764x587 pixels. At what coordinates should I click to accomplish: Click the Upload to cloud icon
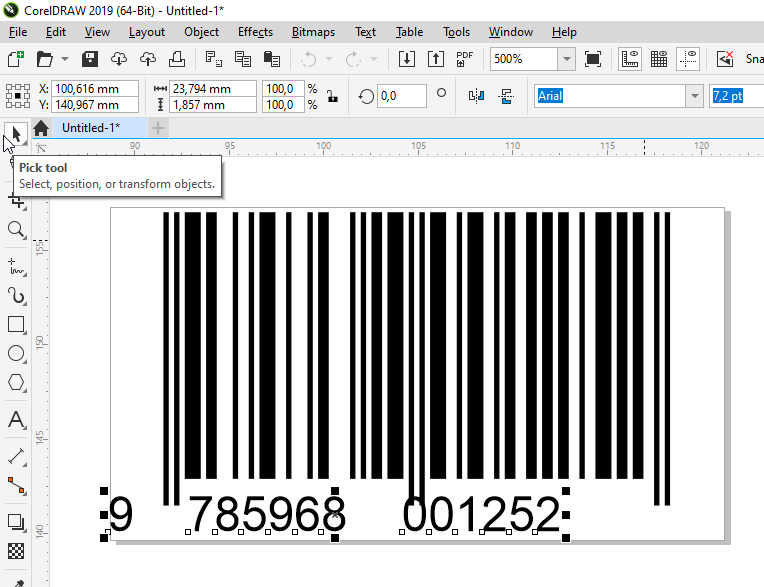click(x=148, y=59)
